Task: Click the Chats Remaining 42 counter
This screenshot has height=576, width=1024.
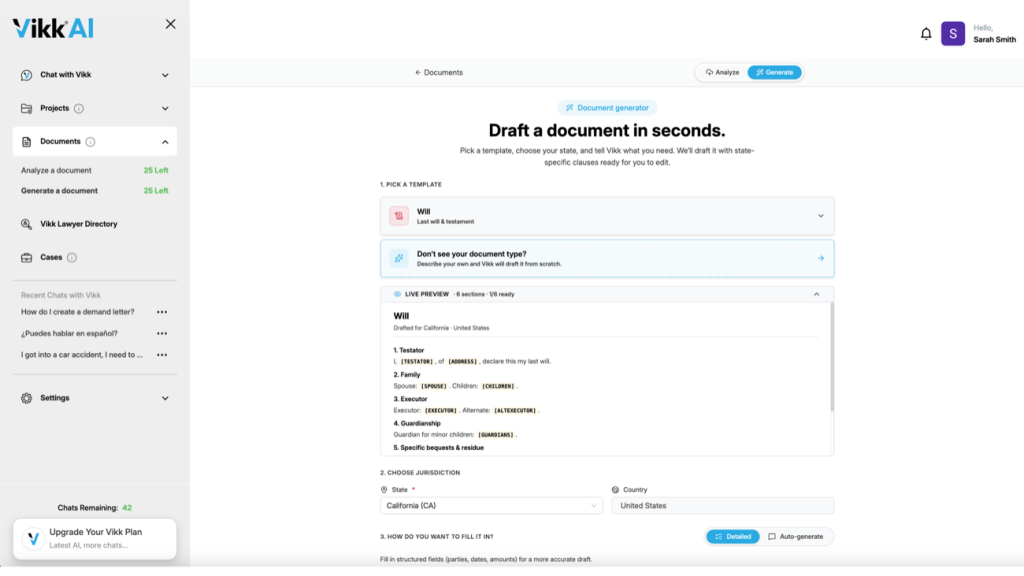Action: pos(95,508)
